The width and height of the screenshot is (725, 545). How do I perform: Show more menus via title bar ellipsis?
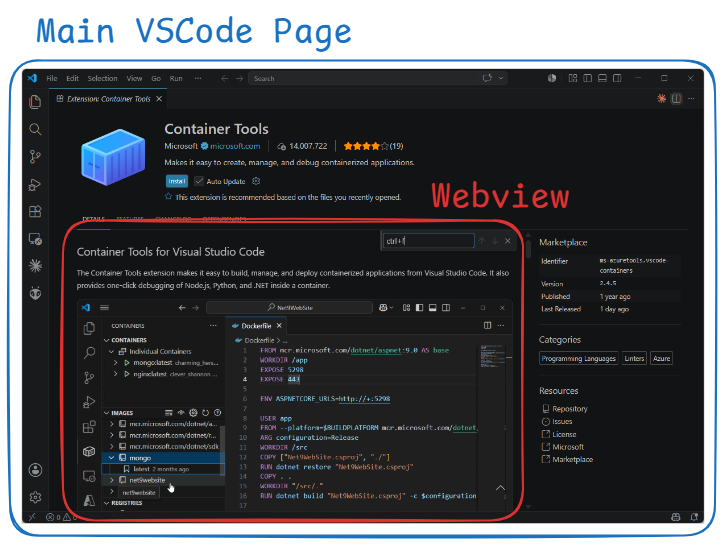pyautogui.click(x=198, y=79)
